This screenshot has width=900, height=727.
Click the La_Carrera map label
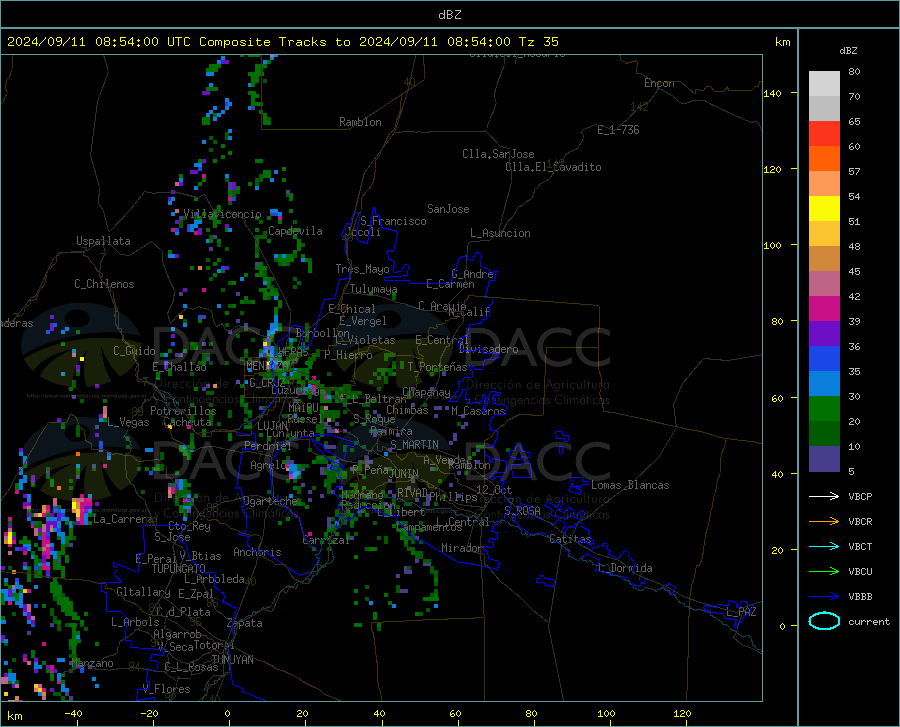click(x=123, y=519)
